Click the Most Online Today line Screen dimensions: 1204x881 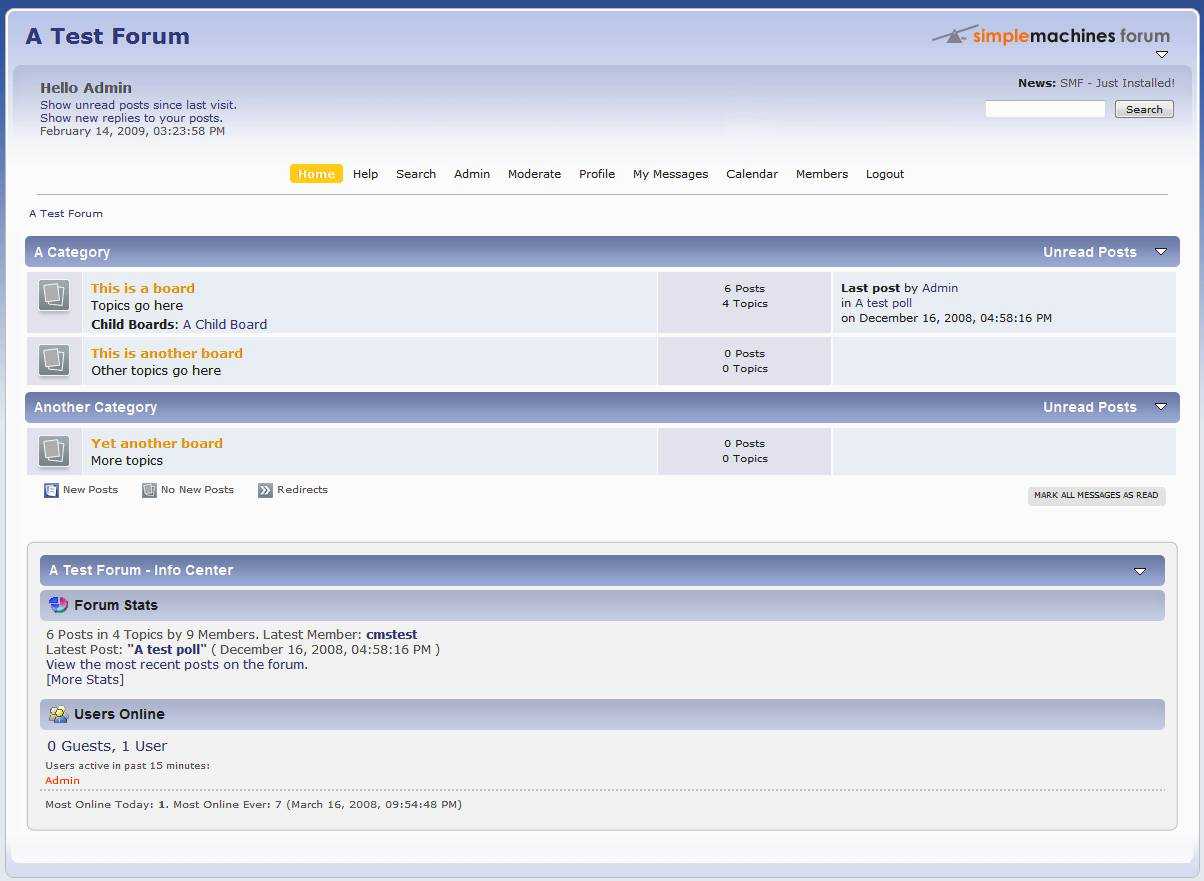(x=253, y=804)
